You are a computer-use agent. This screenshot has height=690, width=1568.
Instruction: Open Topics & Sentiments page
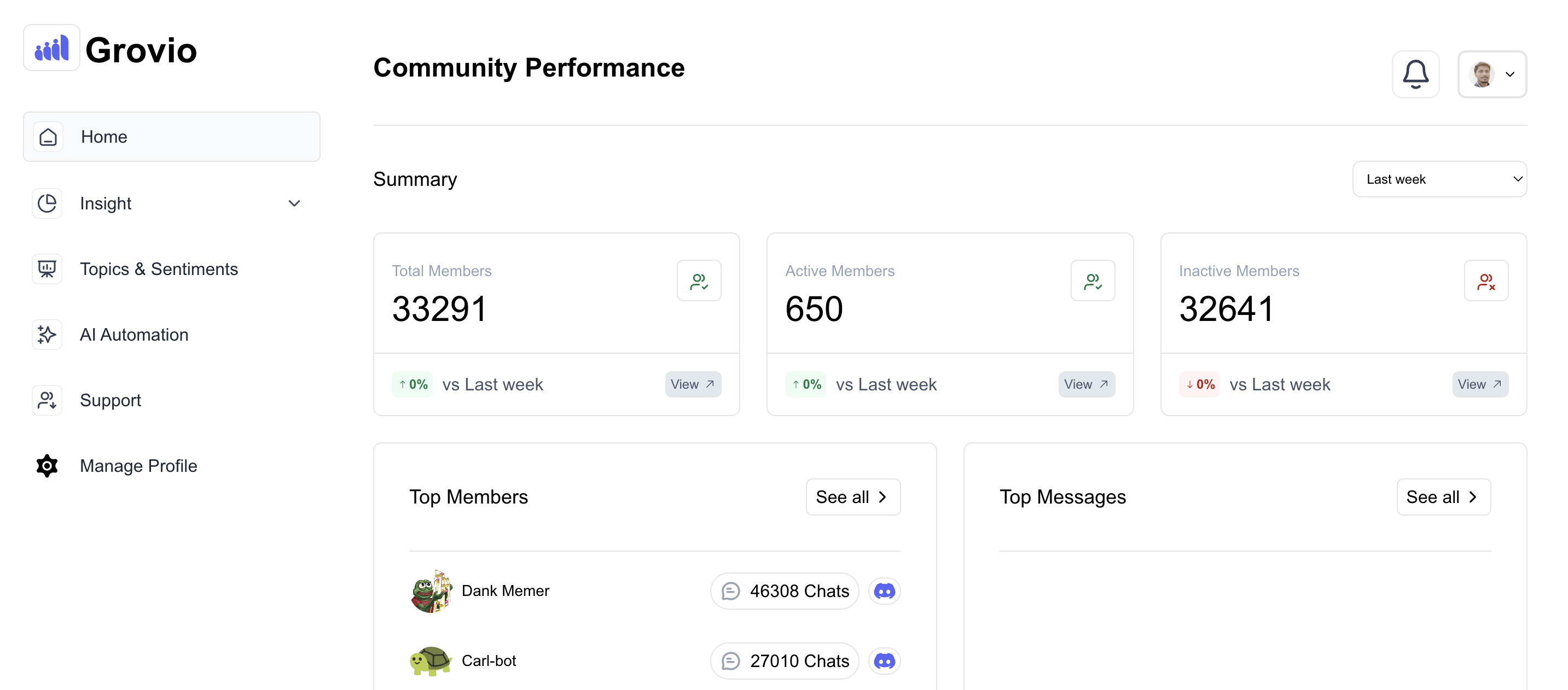158,268
